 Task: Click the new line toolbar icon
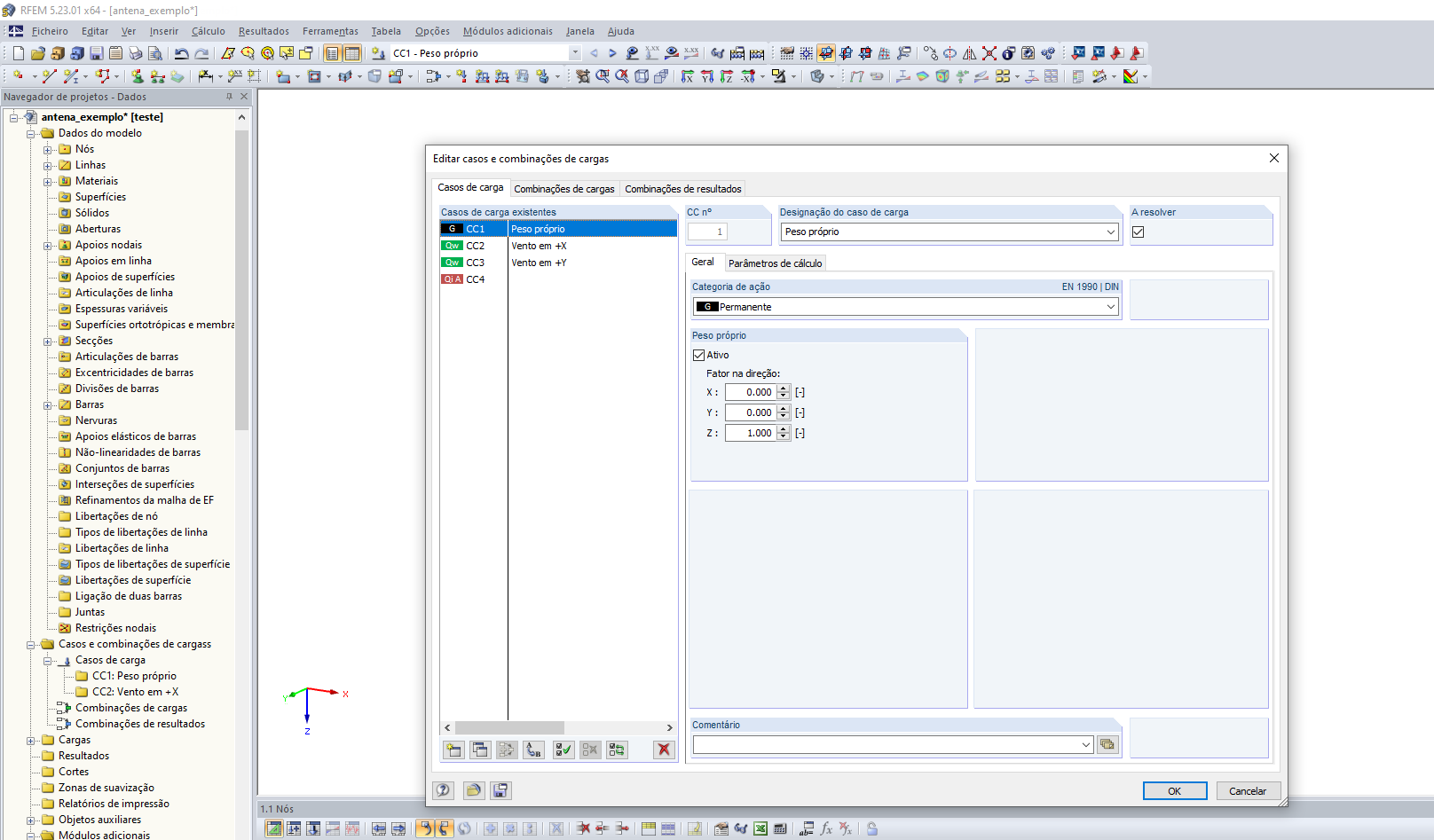click(49, 76)
